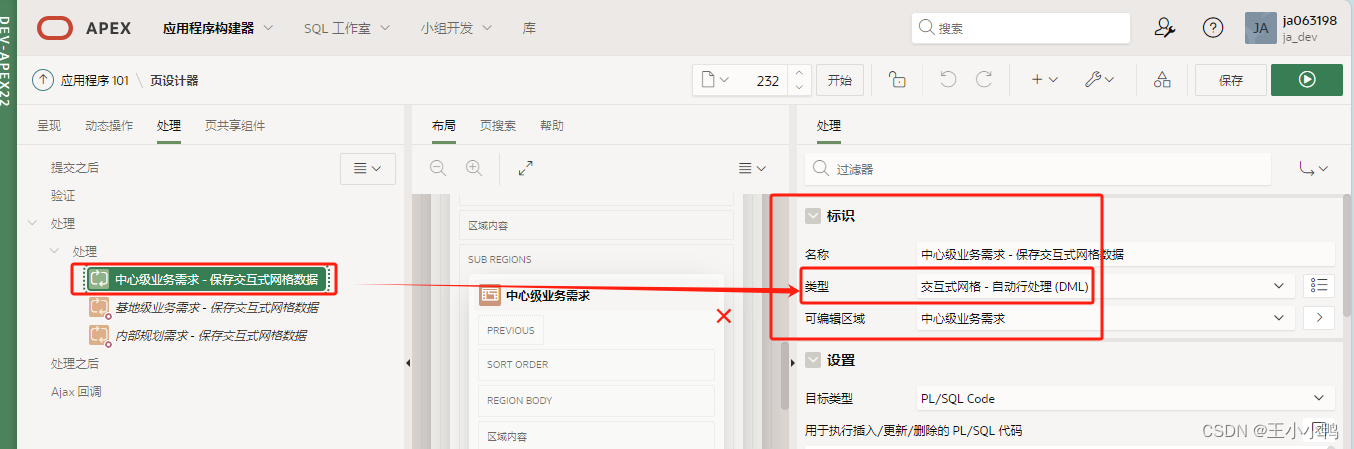Viewport: 1354px width, 449px height.
Task: Switch to the 页搜索 tab
Action: [498, 125]
